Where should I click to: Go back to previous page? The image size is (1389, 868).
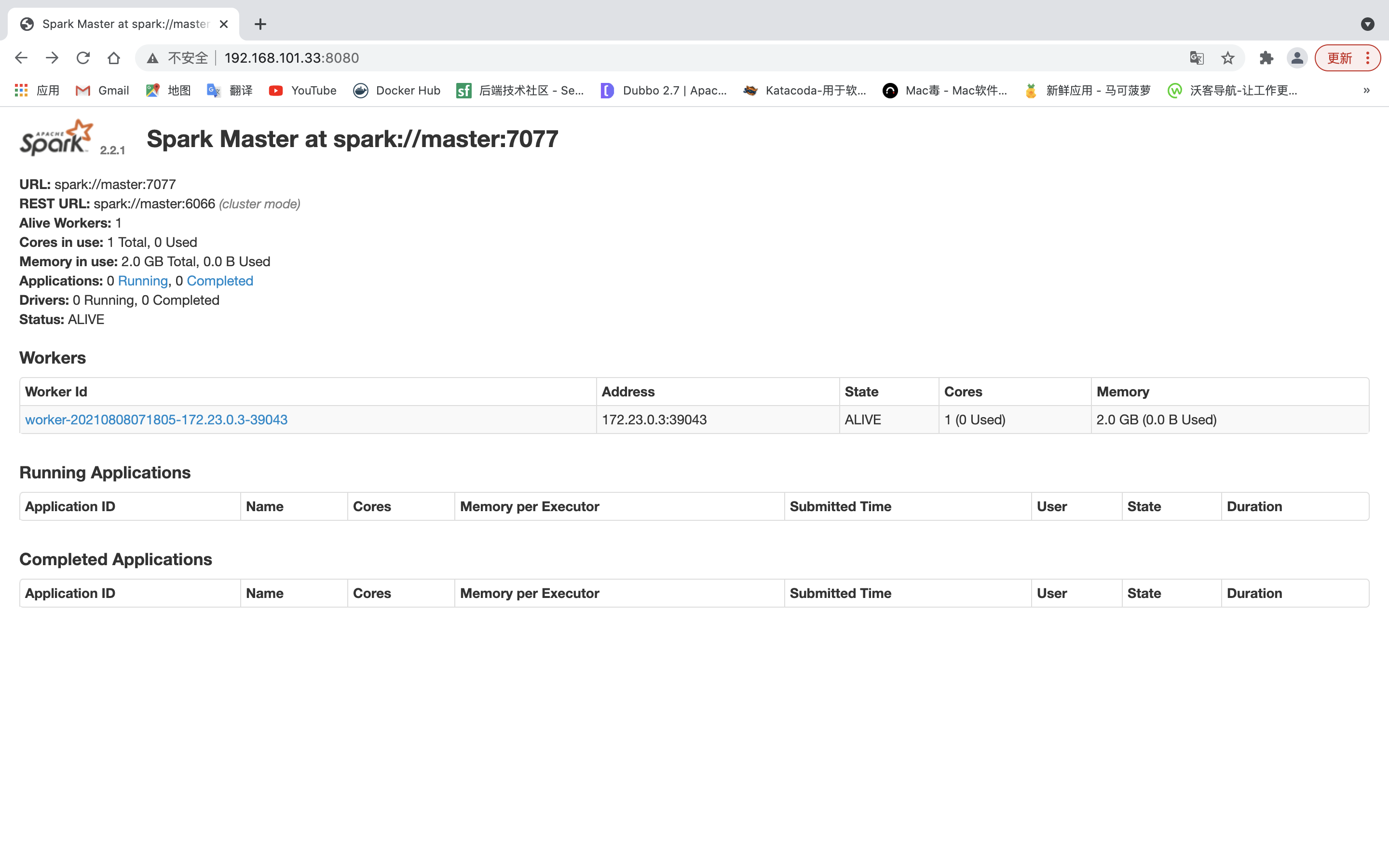[21, 58]
